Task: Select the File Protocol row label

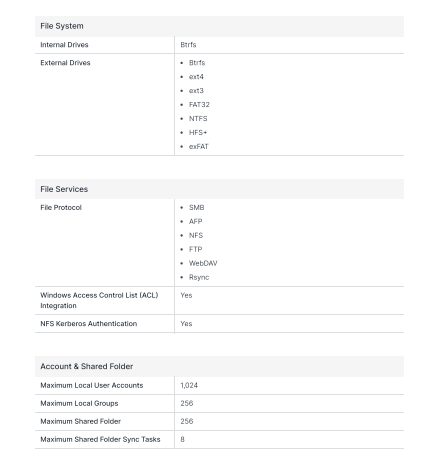Action: (x=61, y=207)
